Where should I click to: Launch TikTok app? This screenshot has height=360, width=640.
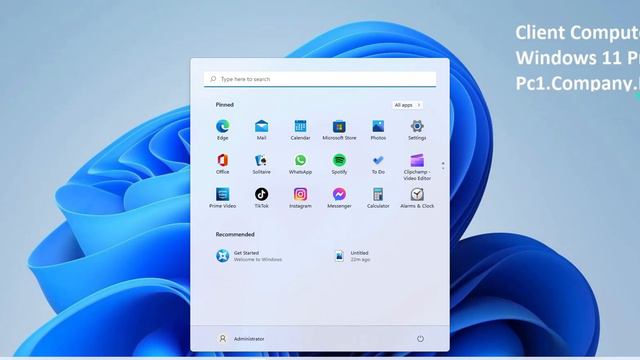coord(261,198)
